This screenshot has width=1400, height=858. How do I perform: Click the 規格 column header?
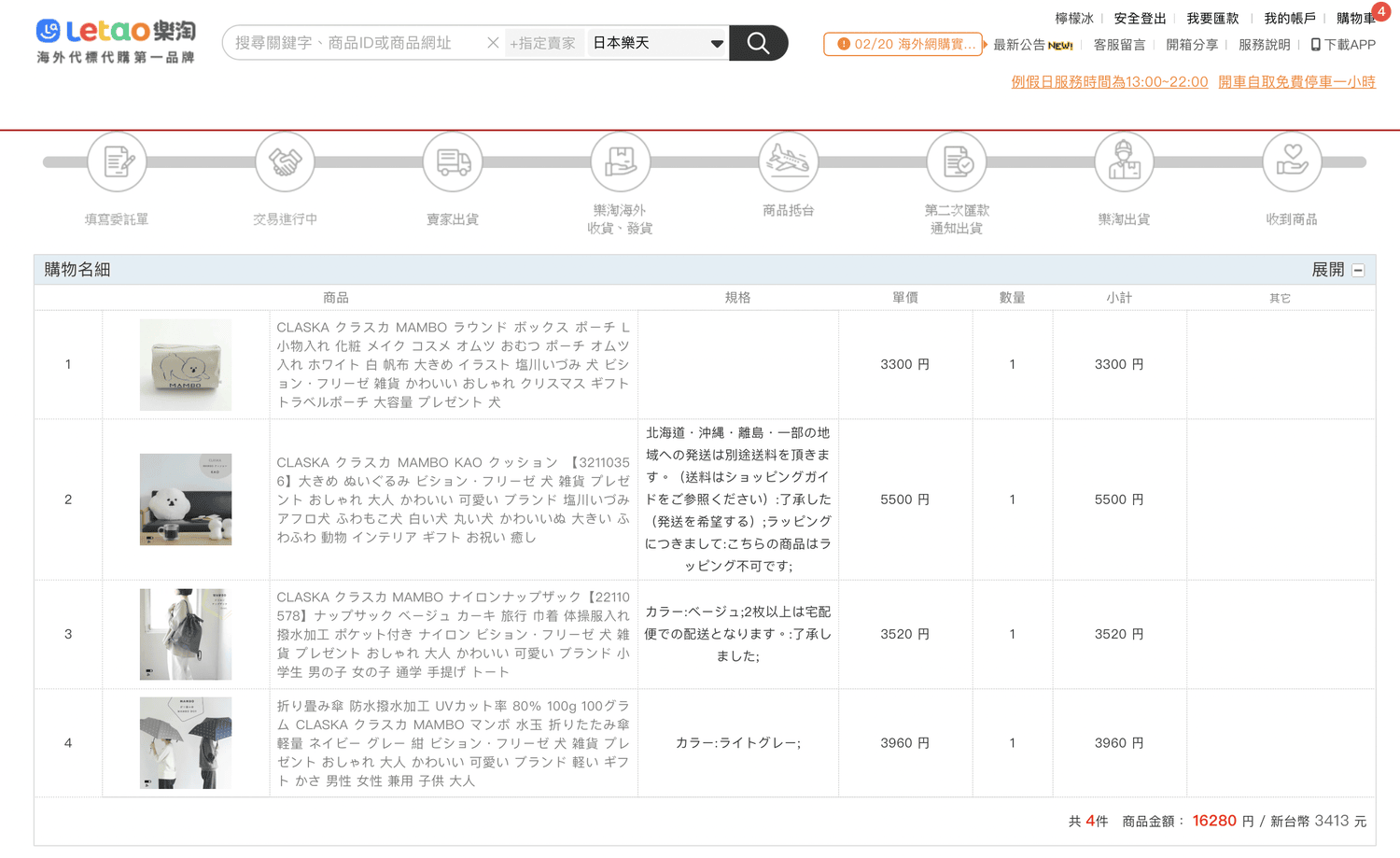[738, 298]
